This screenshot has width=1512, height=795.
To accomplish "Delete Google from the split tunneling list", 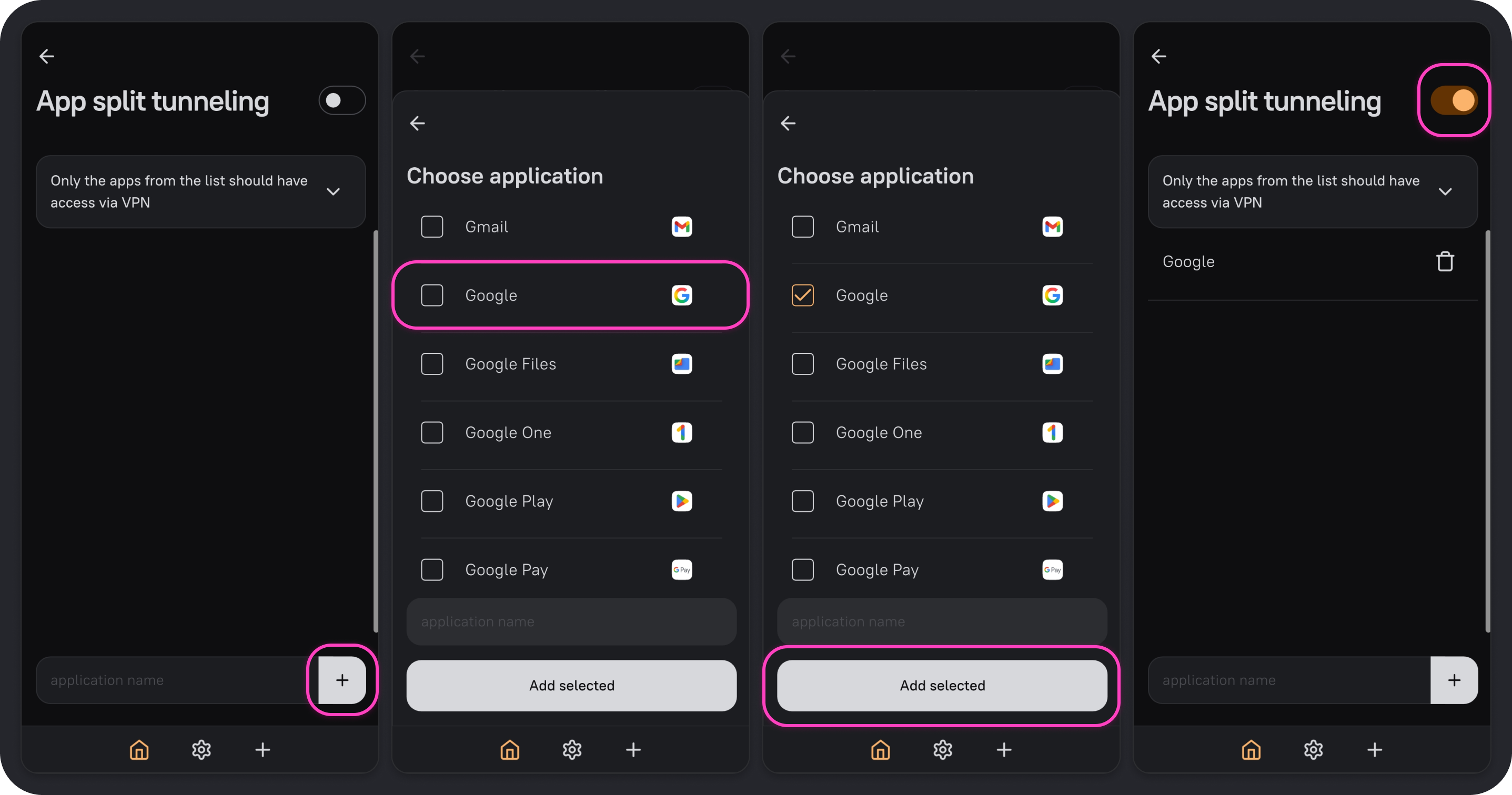I will click(x=1445, y=262).
